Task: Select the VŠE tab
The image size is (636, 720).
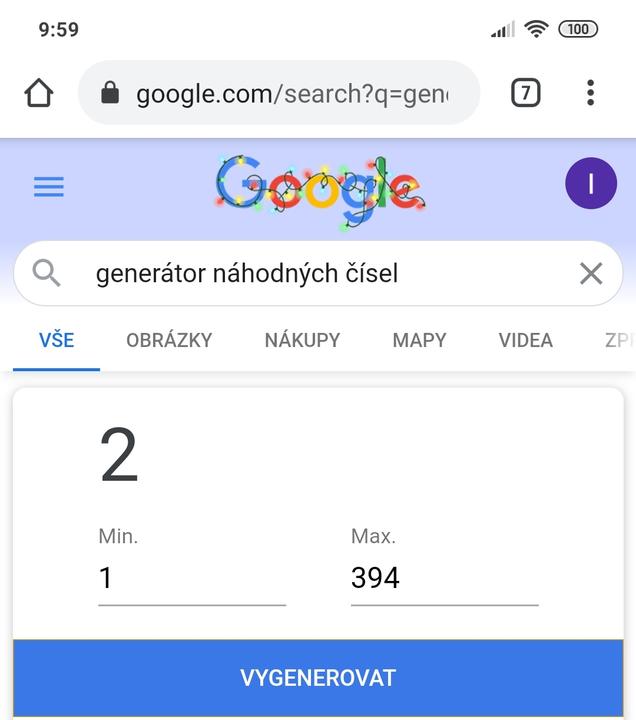Action: pos(56,340)
